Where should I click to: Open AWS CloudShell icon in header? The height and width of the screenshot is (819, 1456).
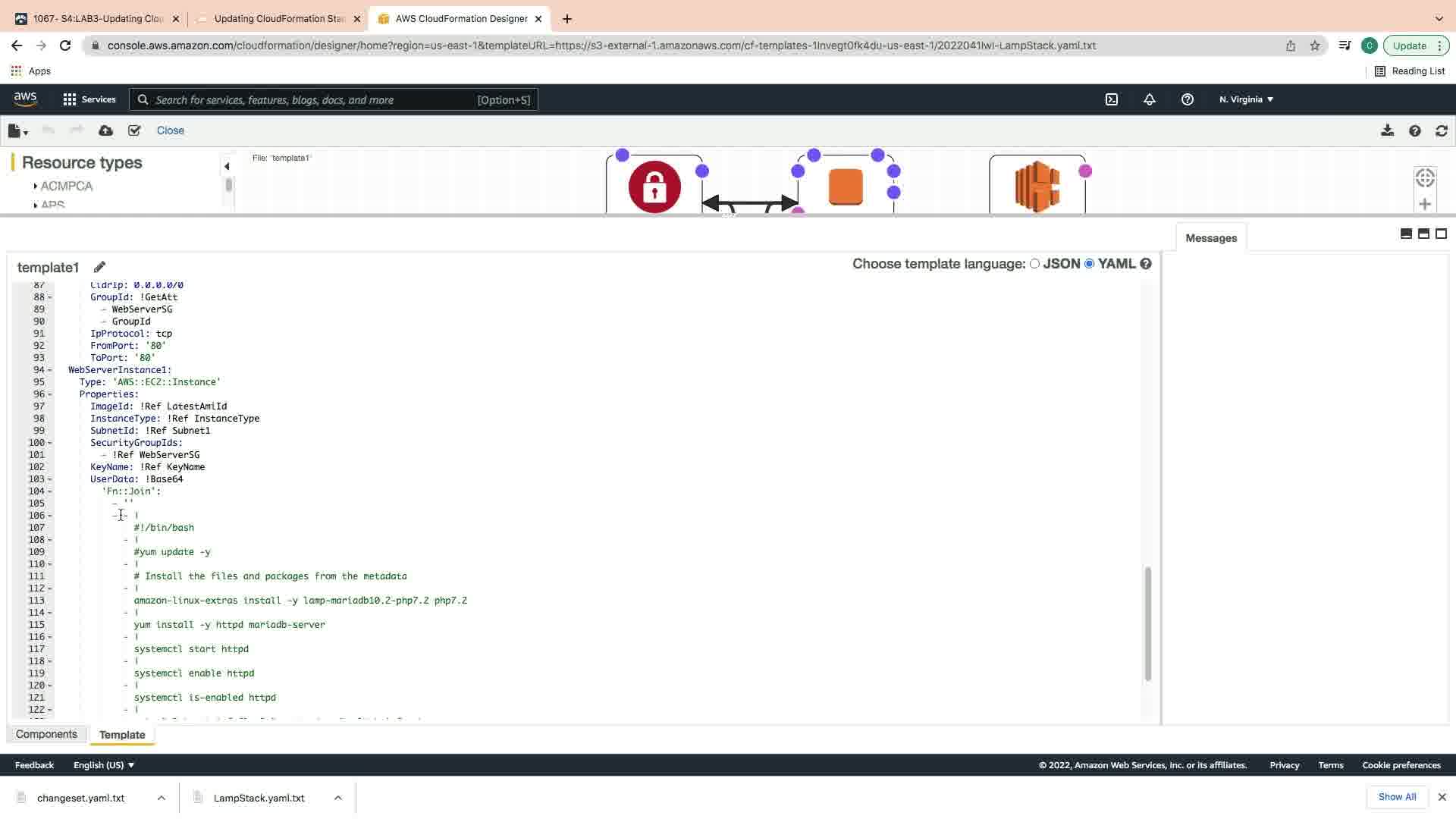point(1111,99)
